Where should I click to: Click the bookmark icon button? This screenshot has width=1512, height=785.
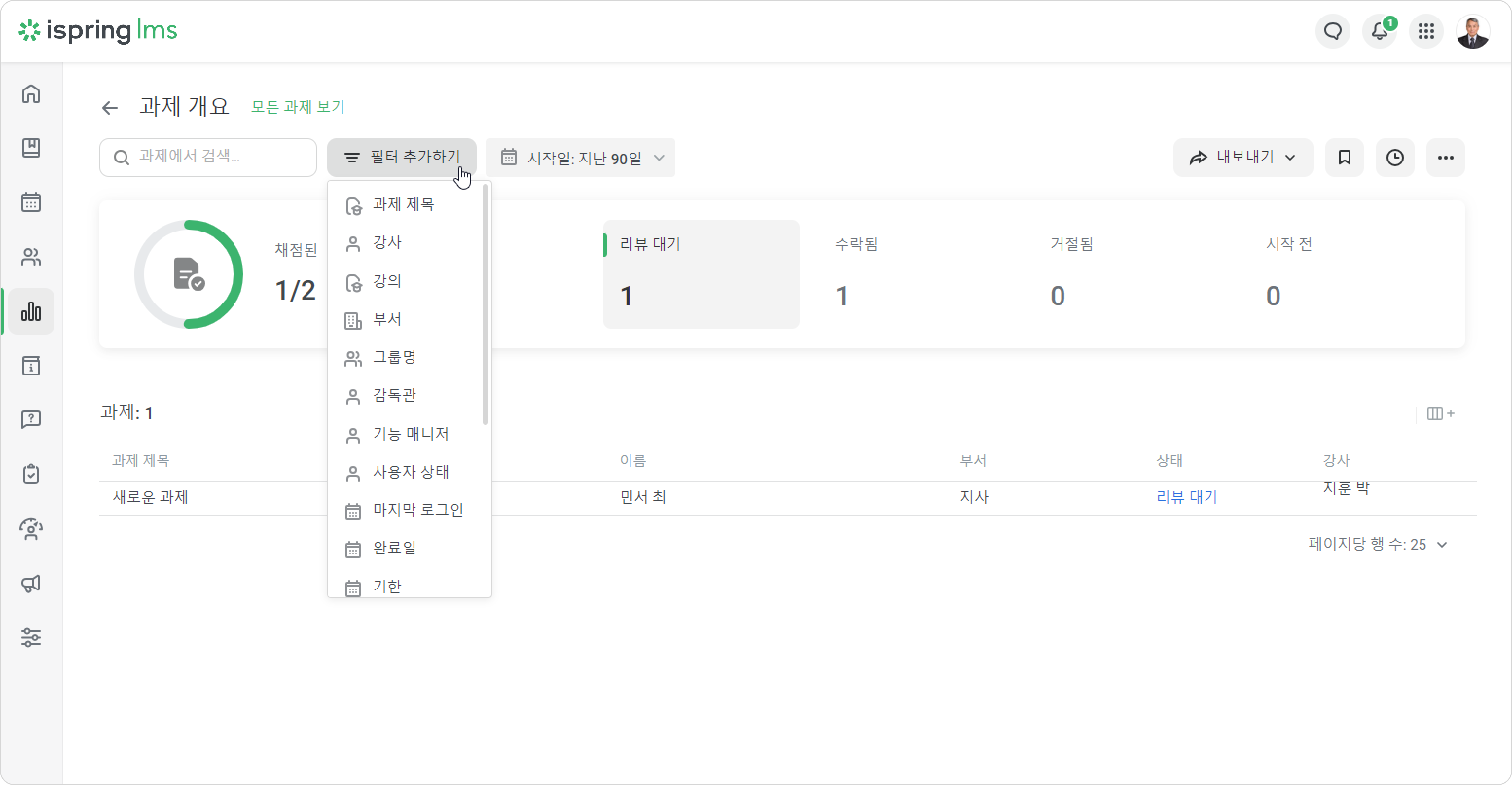pyautogui.click(x=1344, y=157)
